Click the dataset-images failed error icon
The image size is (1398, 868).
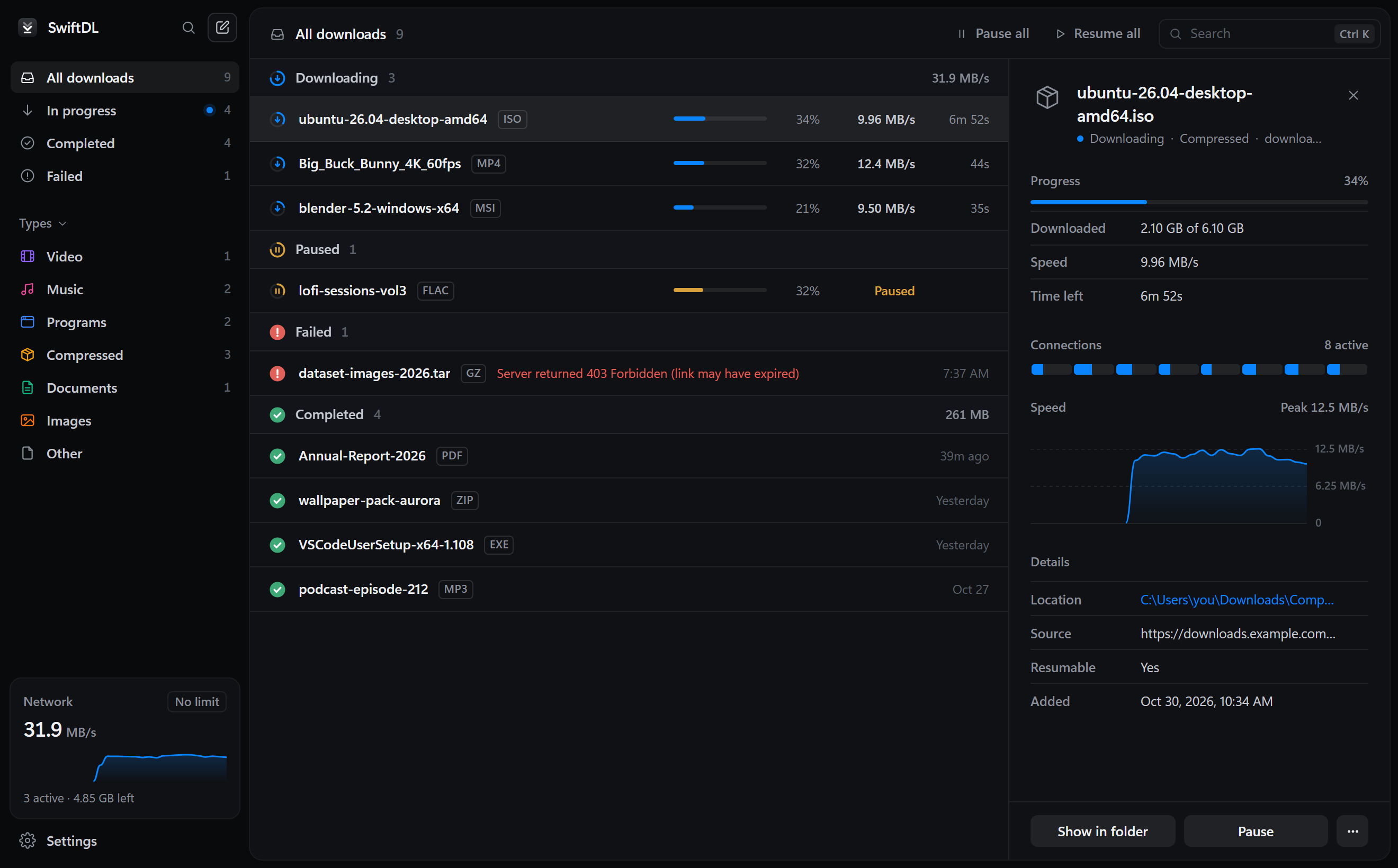pyautogui.click(x=277, y=373)
